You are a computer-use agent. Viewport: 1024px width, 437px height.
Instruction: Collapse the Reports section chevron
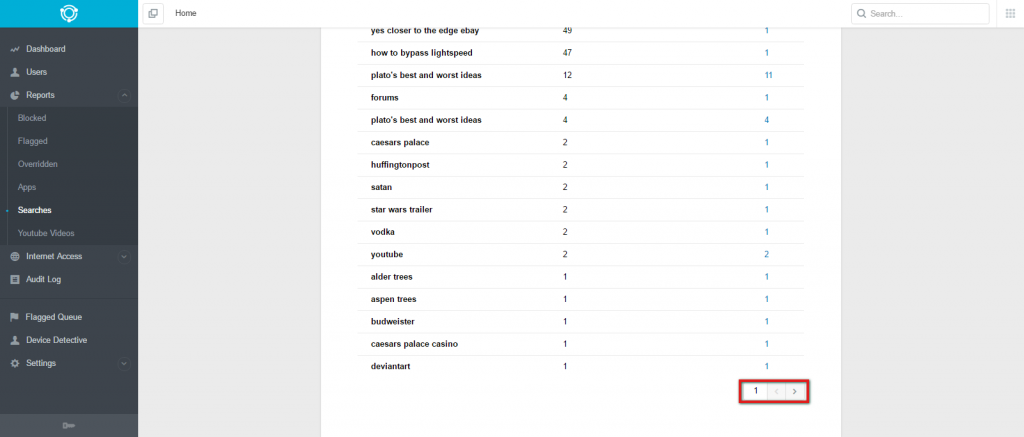123,95
